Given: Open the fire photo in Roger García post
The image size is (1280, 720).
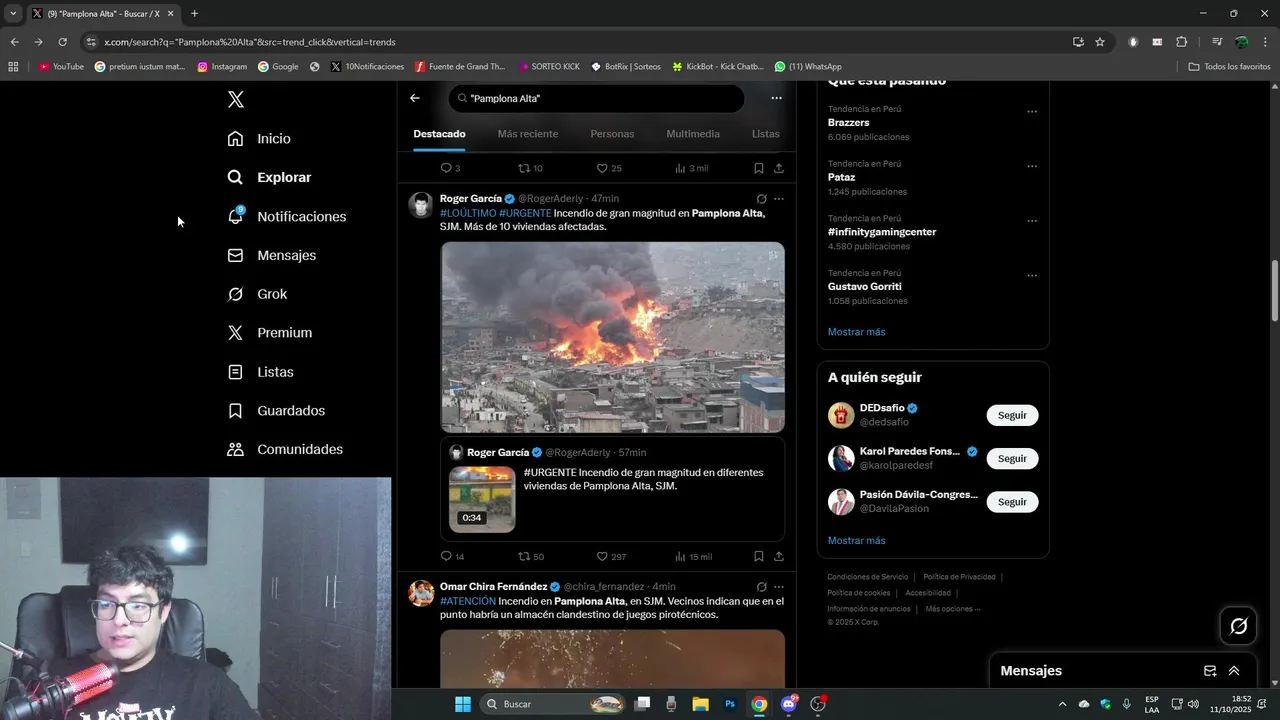Looking at the screenshot, I should pyautogui.click(x=612, y=337).
